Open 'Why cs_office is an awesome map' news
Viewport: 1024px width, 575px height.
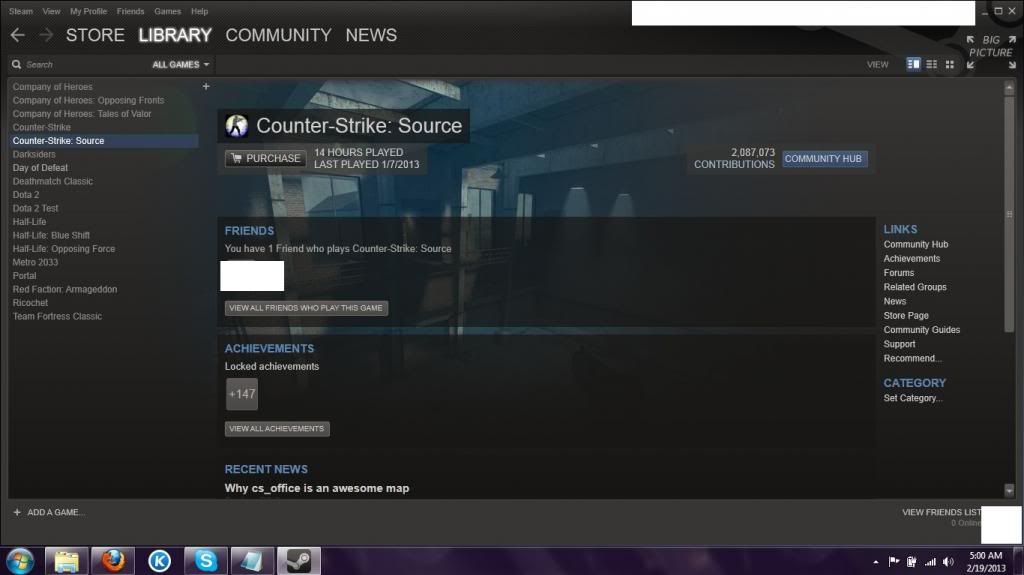(x=317, y=488)
